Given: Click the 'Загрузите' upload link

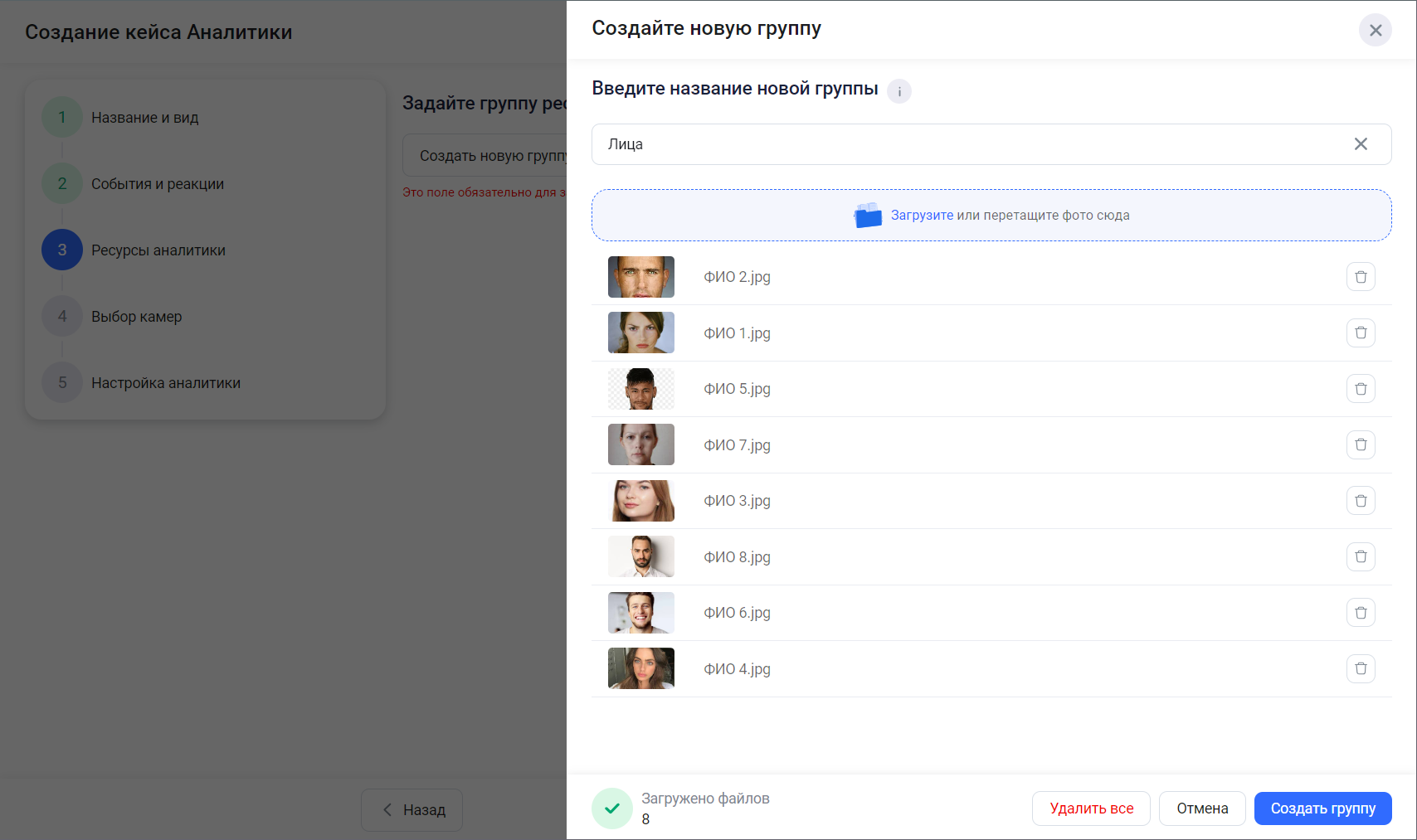Looking at the screenshot, I should coord(922,216).
